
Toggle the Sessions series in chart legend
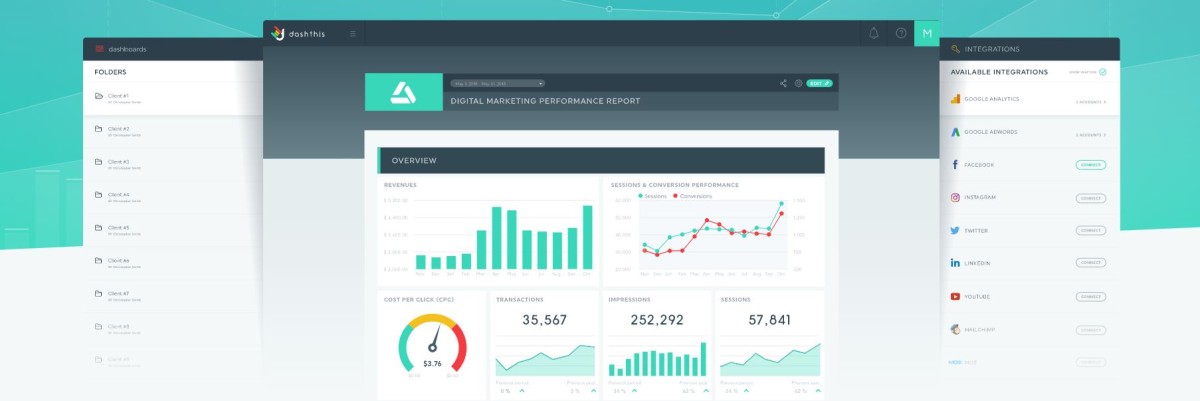pos(654,196)
